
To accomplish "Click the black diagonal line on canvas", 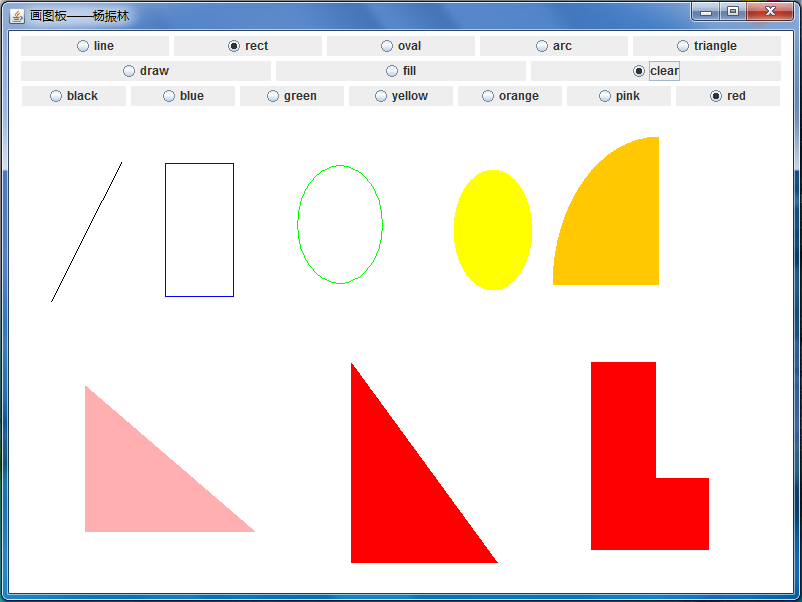I will (86, 232).
